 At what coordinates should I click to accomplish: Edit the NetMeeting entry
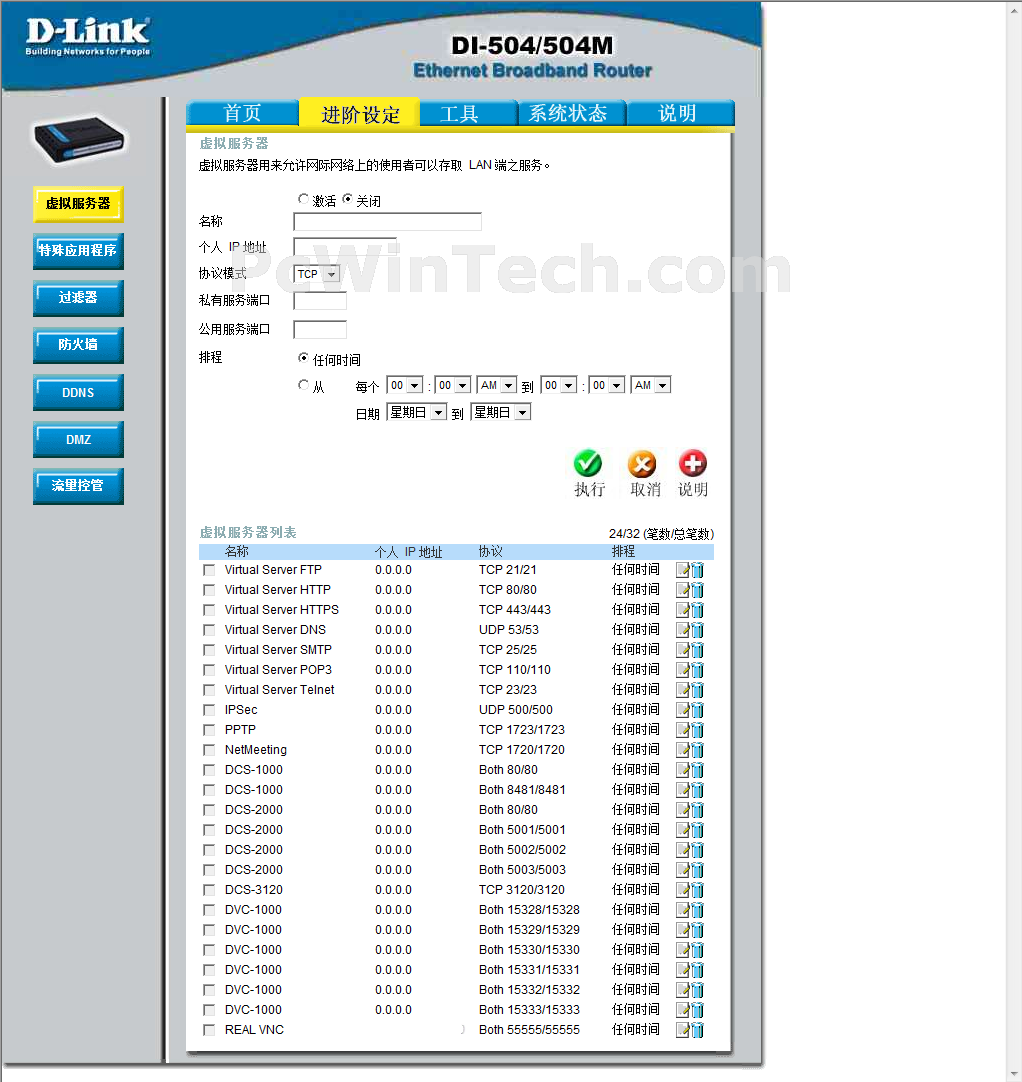682,750
